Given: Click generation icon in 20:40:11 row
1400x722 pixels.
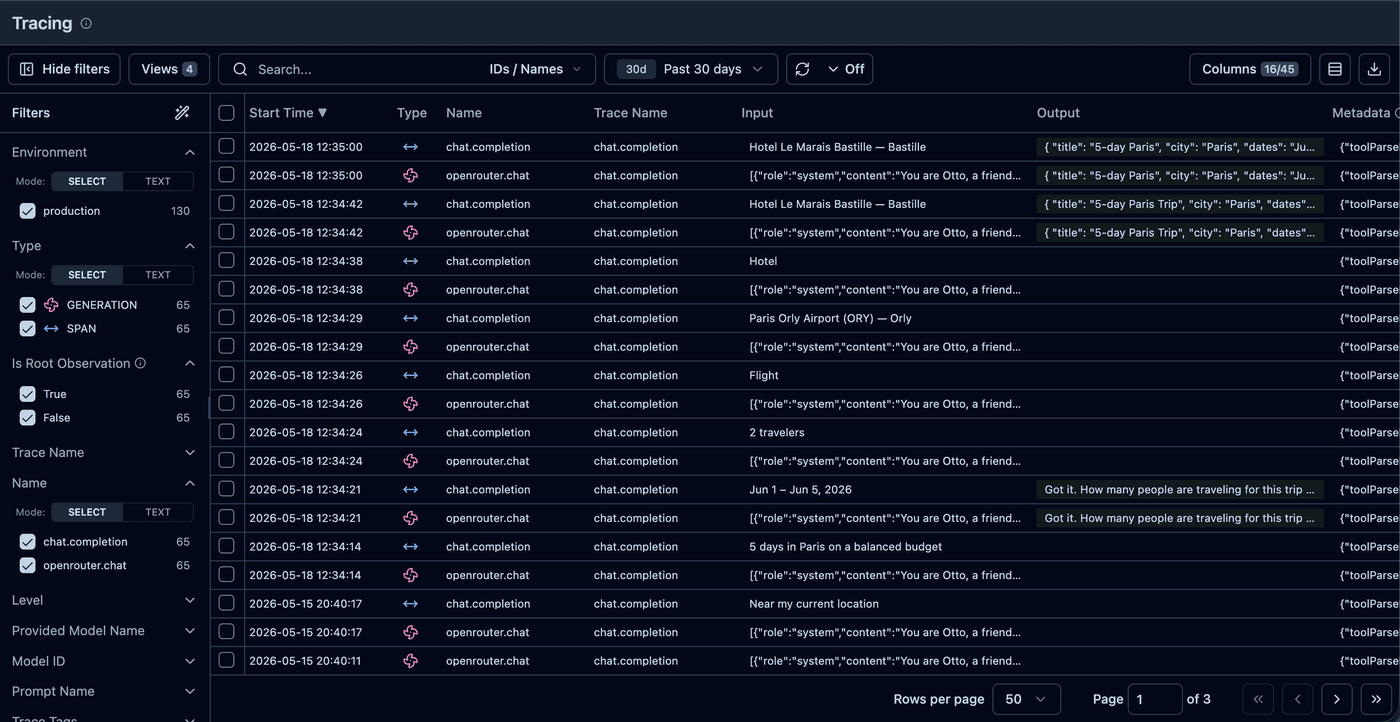Looking at the screenshot, I should tap(410, 661).
